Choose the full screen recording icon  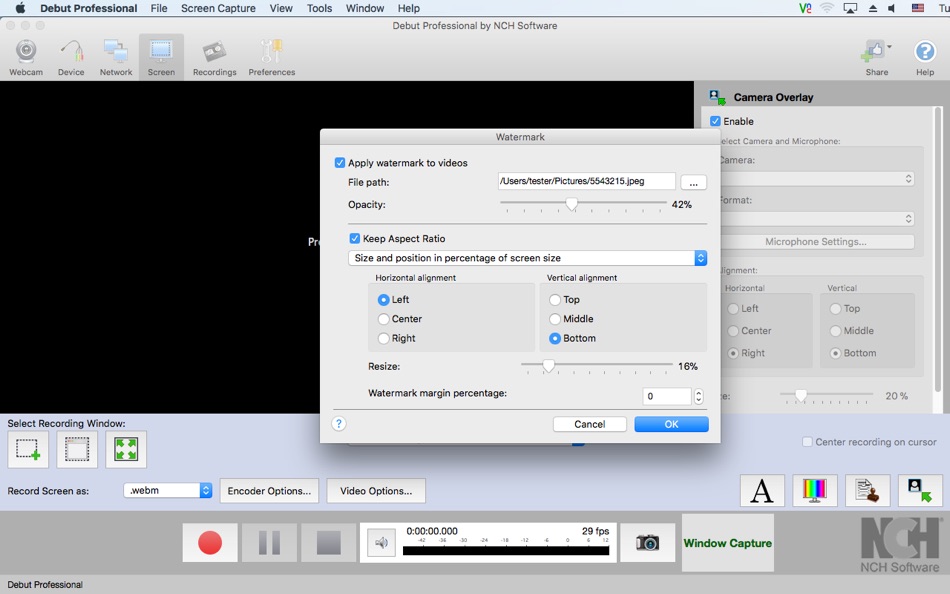tap(126, 449)
